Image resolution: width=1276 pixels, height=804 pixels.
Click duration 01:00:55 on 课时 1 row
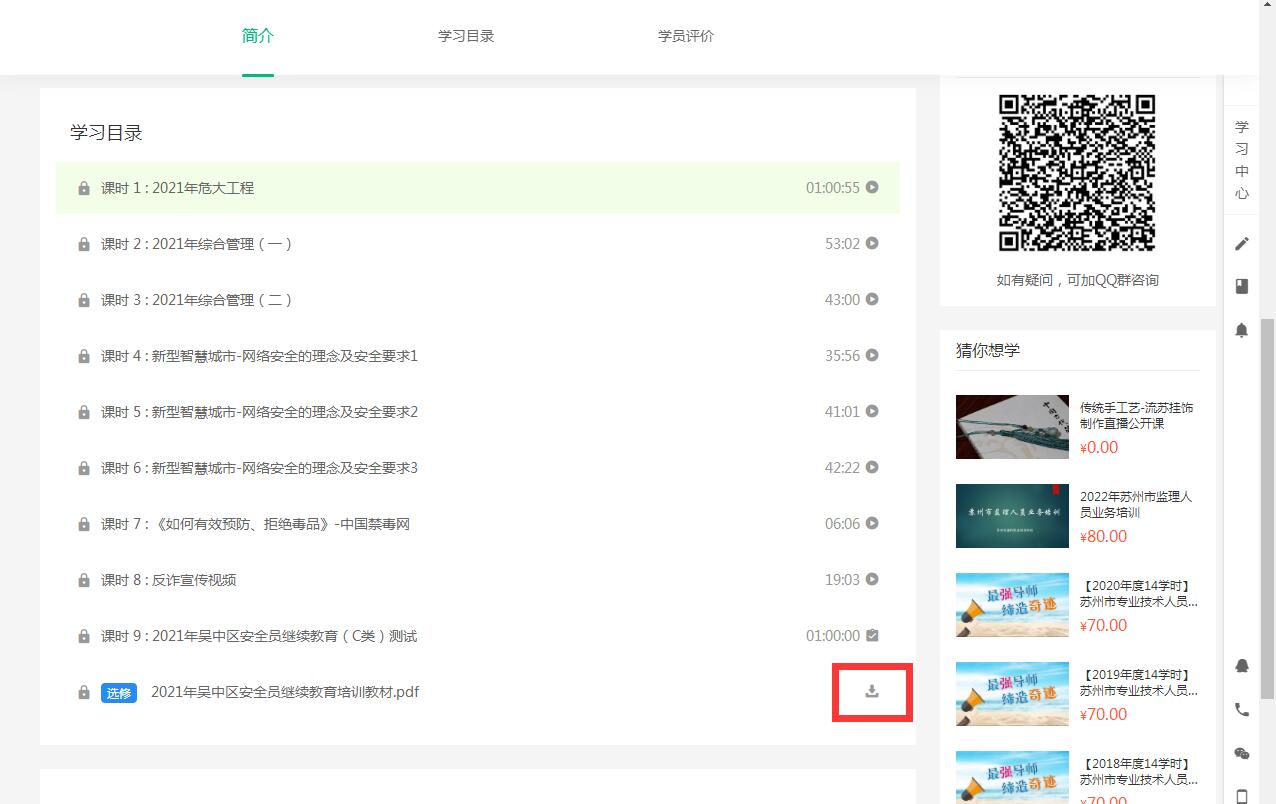click(x=833, y=188)
